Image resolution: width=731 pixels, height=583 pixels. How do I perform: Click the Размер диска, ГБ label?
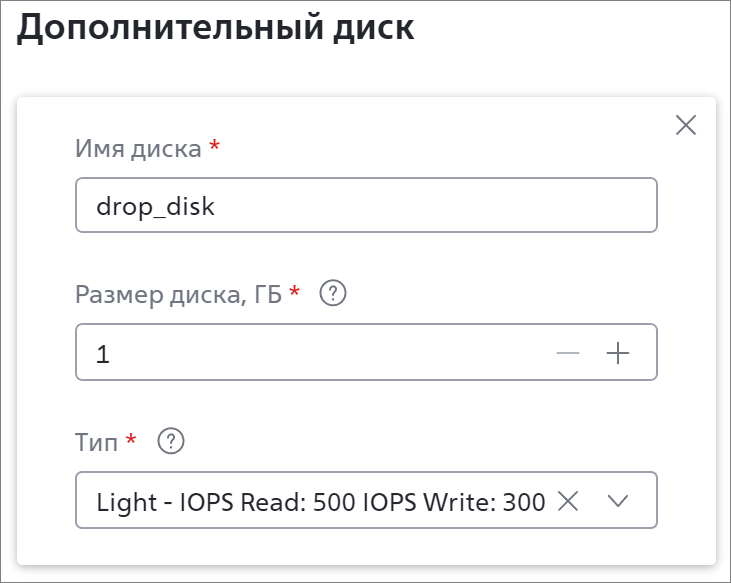[179, 295]
